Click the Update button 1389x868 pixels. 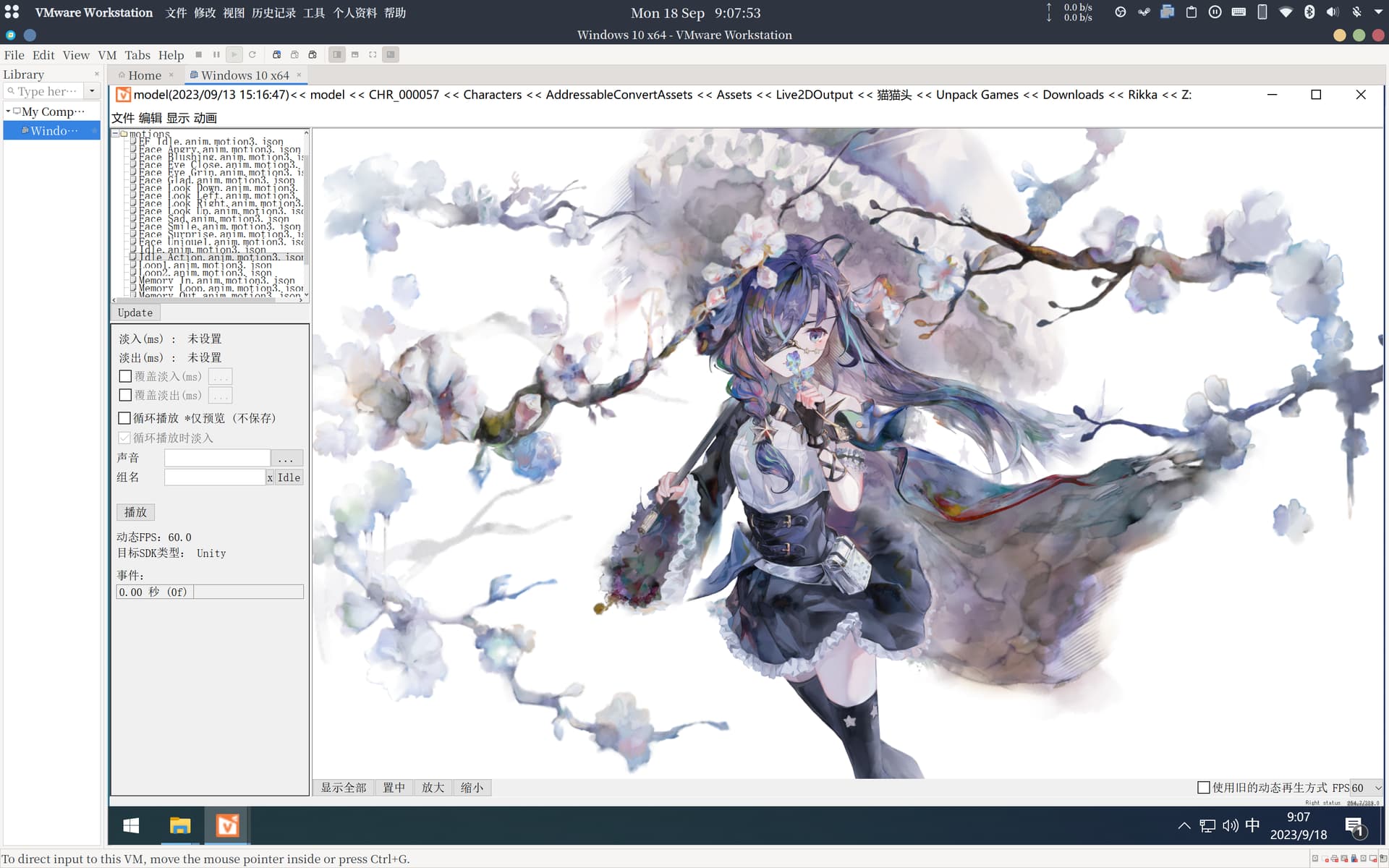[x=135, y=312]
